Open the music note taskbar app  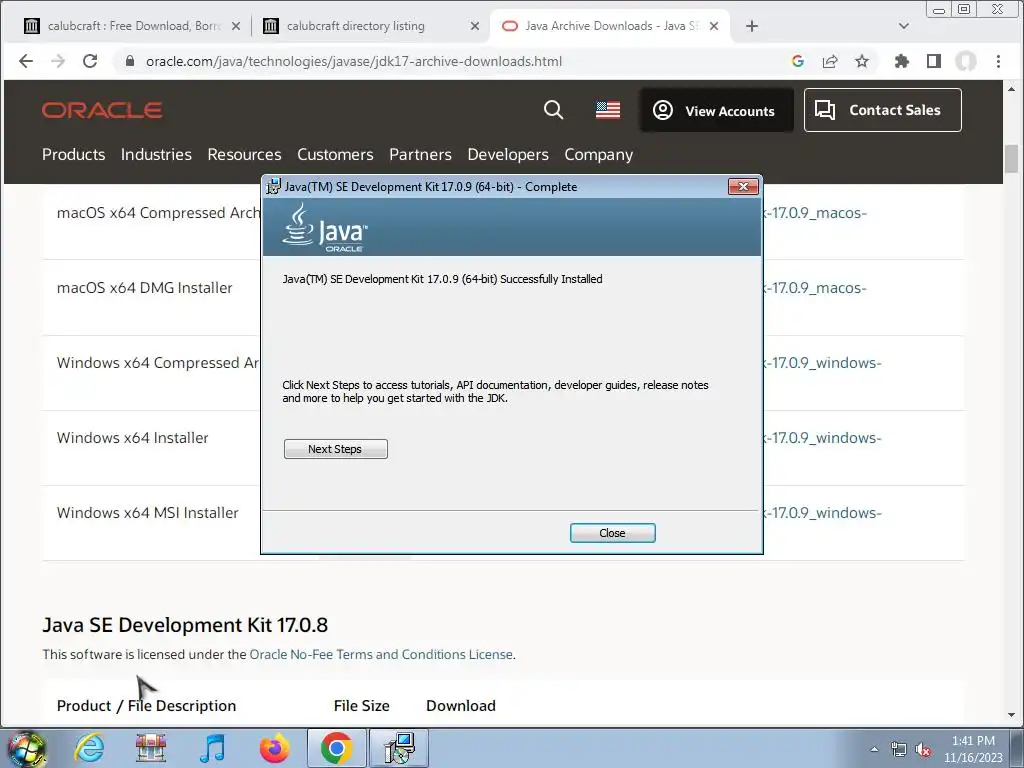pyautogui.click(x=212, y=748)
